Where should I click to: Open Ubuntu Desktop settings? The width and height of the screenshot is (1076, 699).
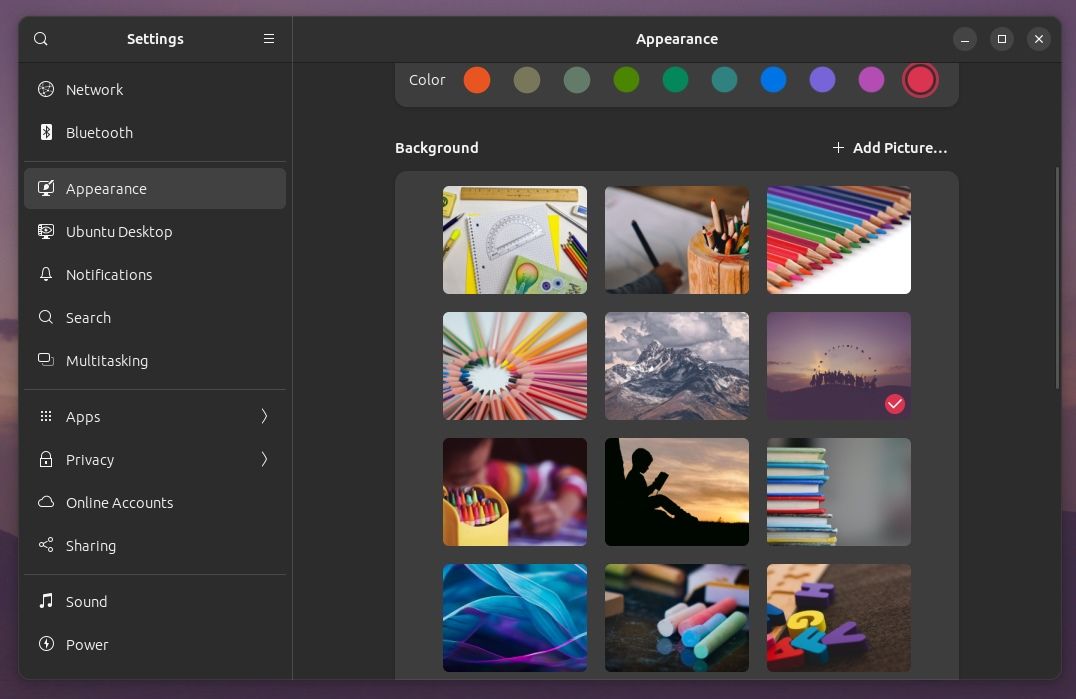click(x=119, y=232)
